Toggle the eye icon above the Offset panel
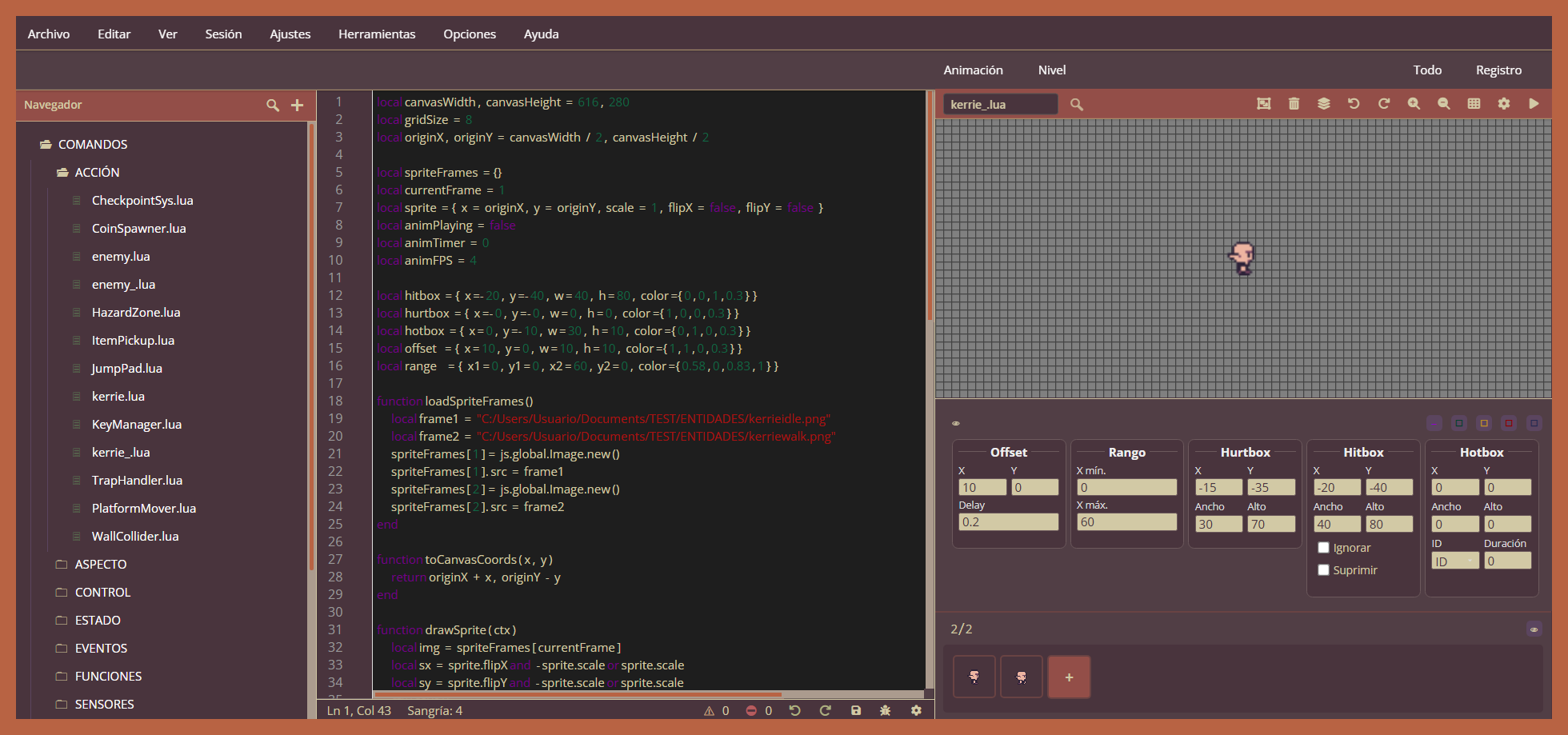Screen dimensions: 1568x735 click(955, 423)
